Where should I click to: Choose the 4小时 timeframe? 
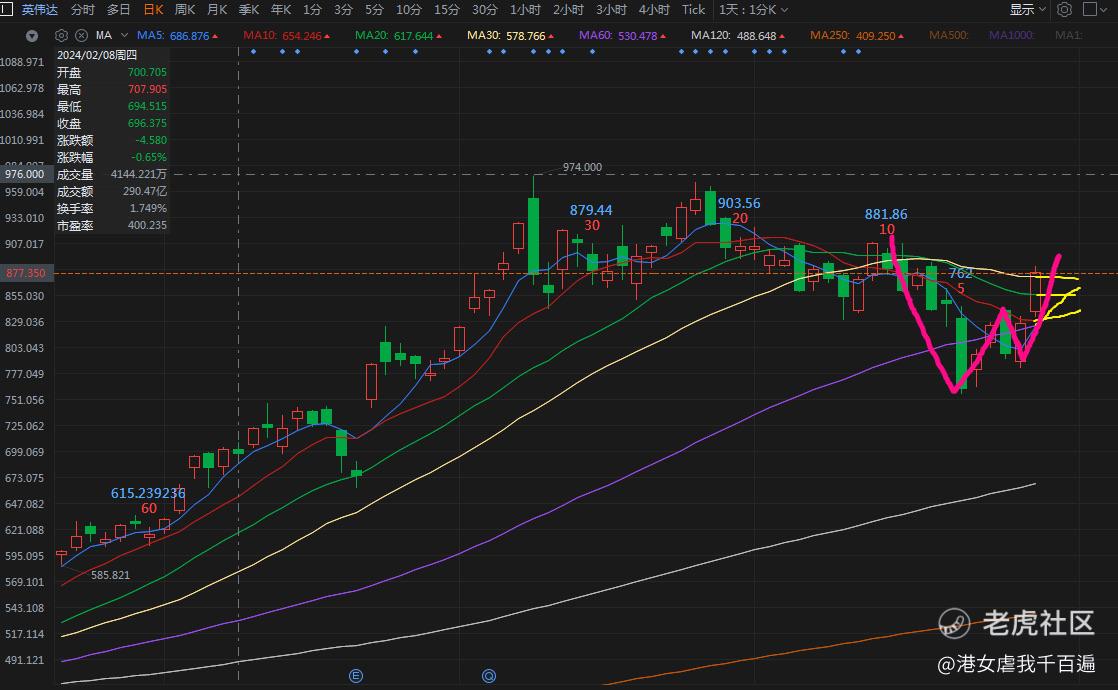(x=654, y=9)
